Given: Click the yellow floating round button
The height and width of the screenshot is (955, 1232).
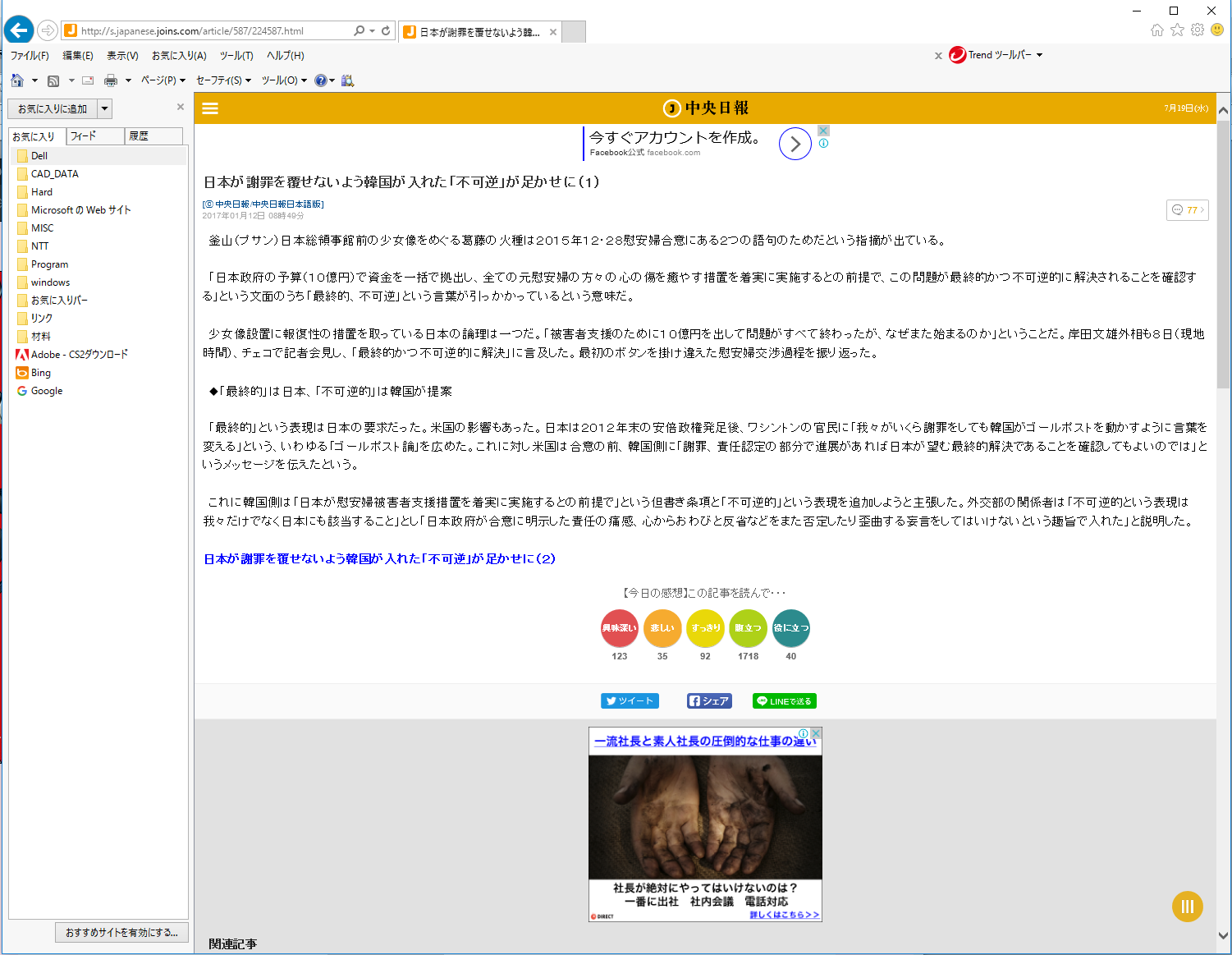Looking at the screenshot, I should [1187, 907].
